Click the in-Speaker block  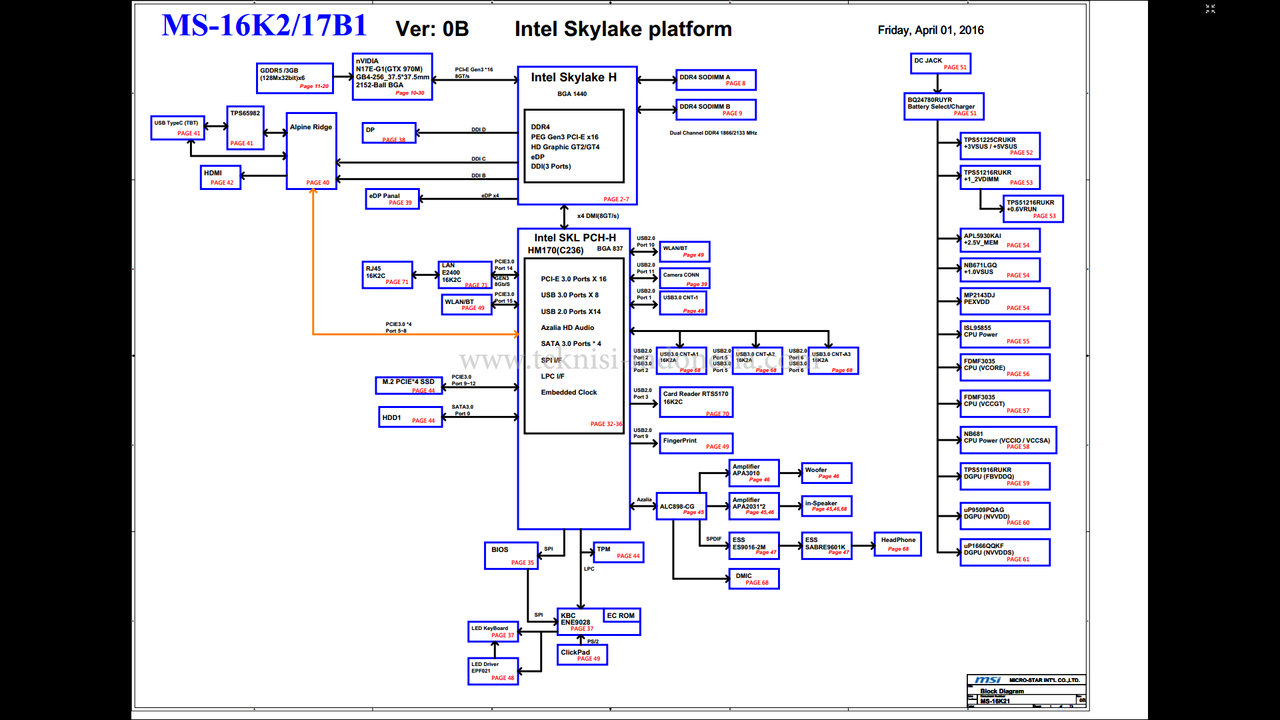tap(827, 507)
